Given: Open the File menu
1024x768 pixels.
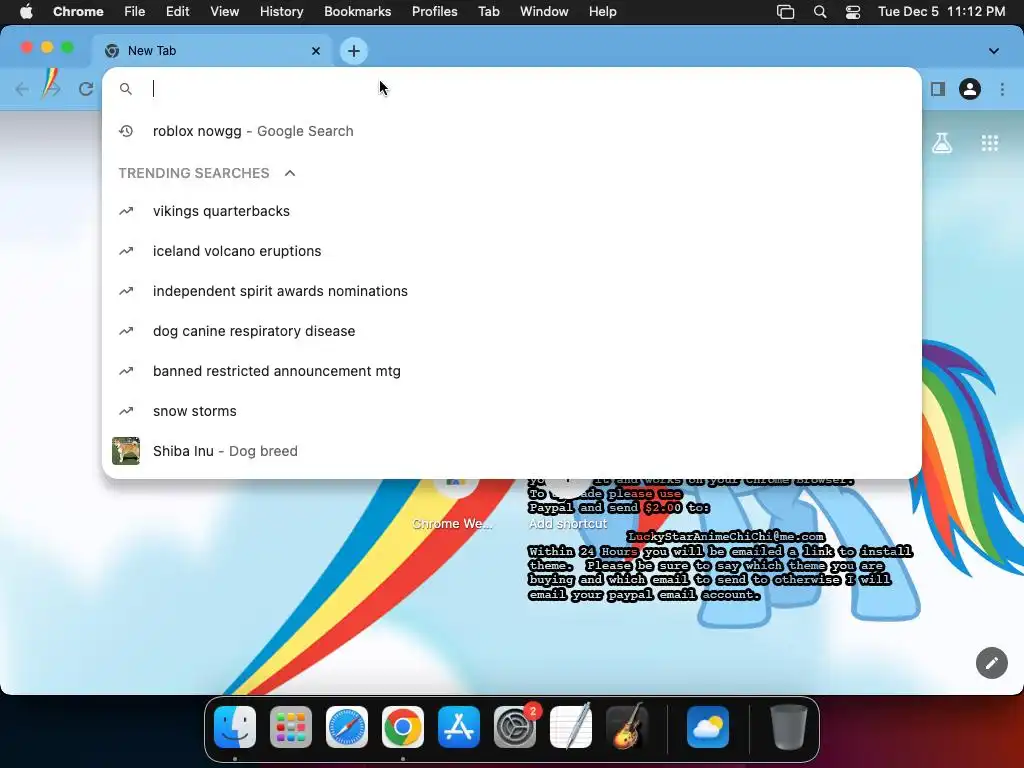Looking at the screenshot, I should (135, 12).
